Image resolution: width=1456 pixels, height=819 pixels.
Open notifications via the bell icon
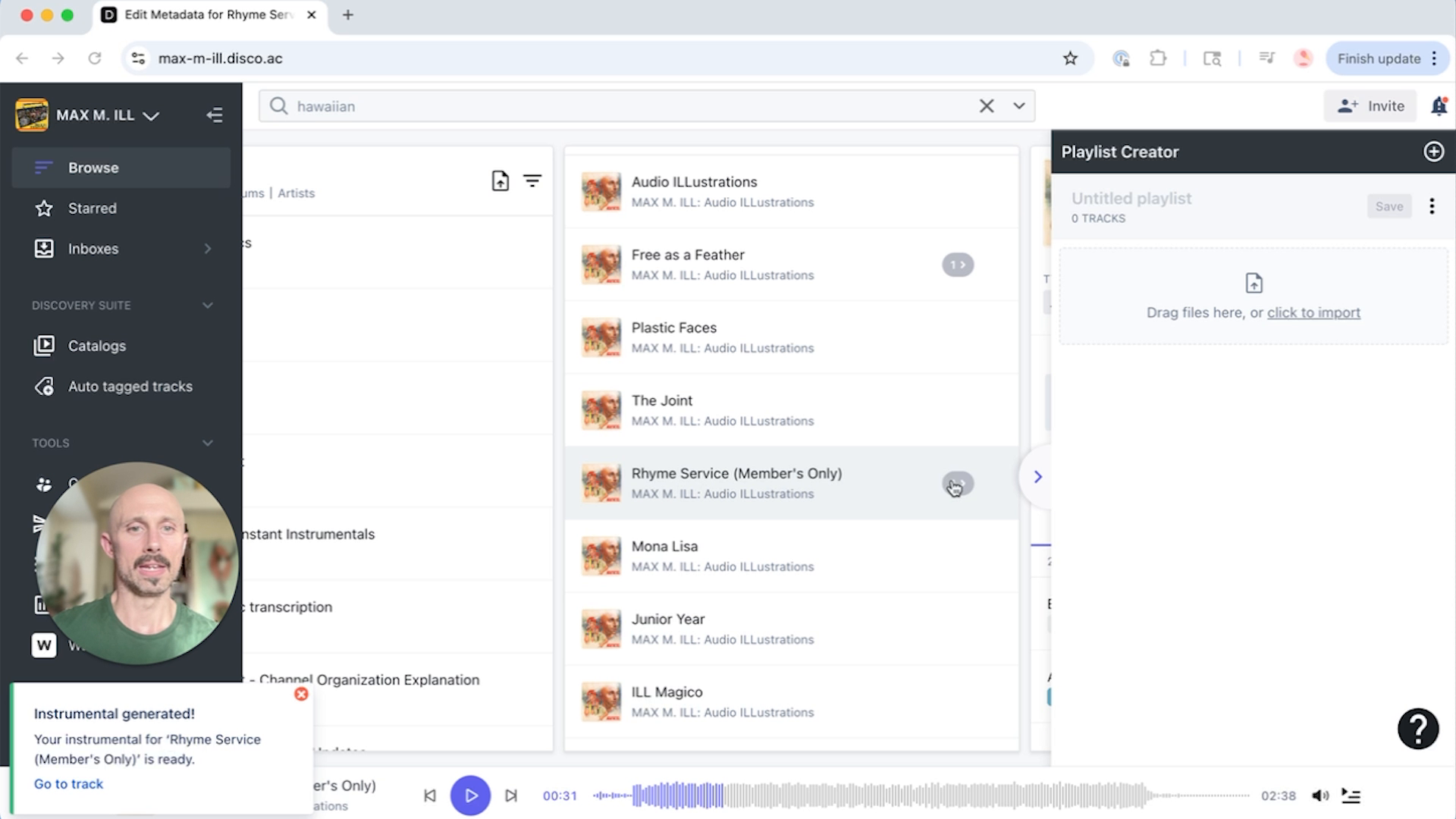coord(1439,106)
